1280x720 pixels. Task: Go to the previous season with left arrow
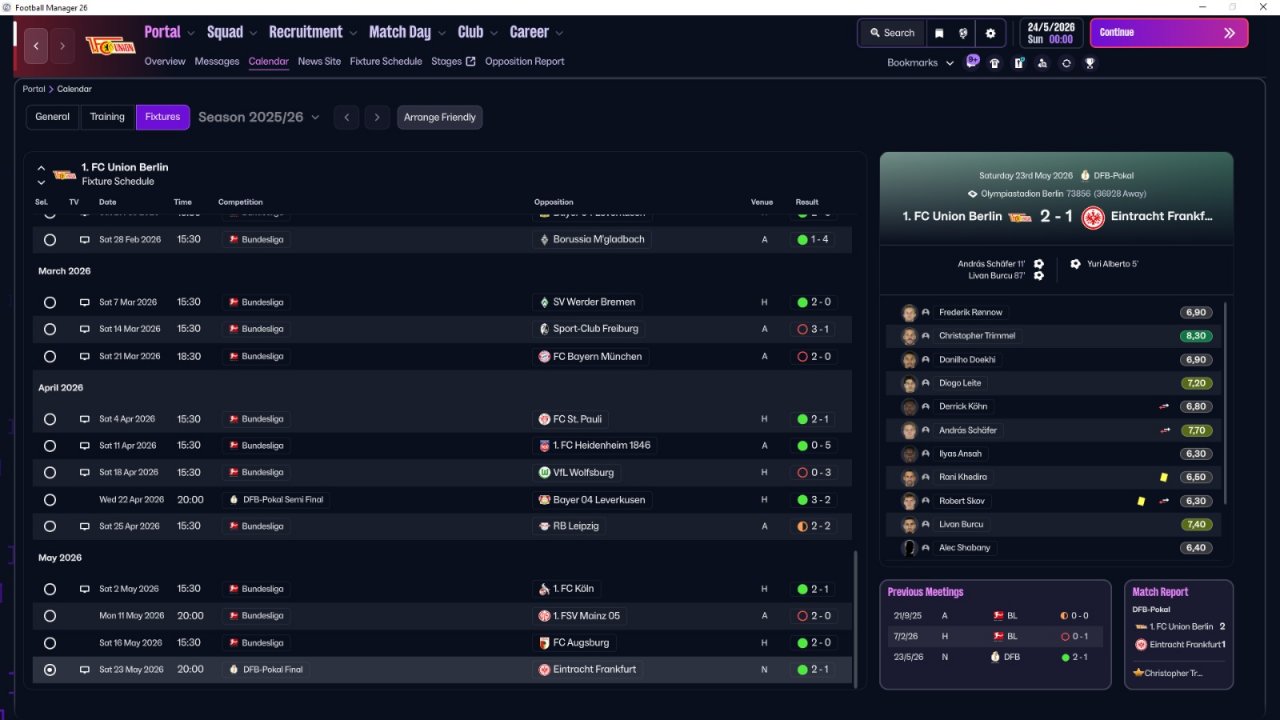click(x=346, y=117)
